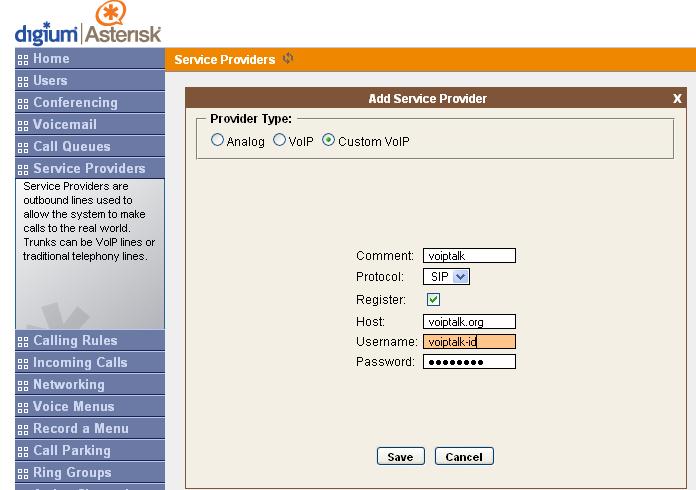Click the Username input field
This screenshot has height=490, width=696.
click(469, 342)
